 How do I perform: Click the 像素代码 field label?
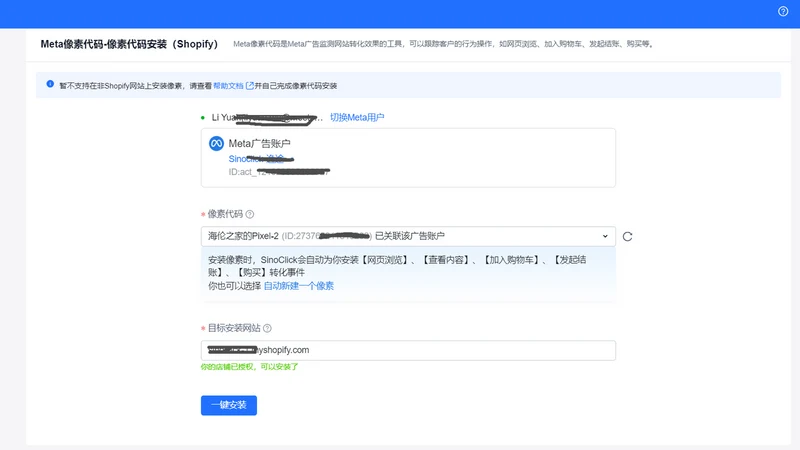coord(225,214)
